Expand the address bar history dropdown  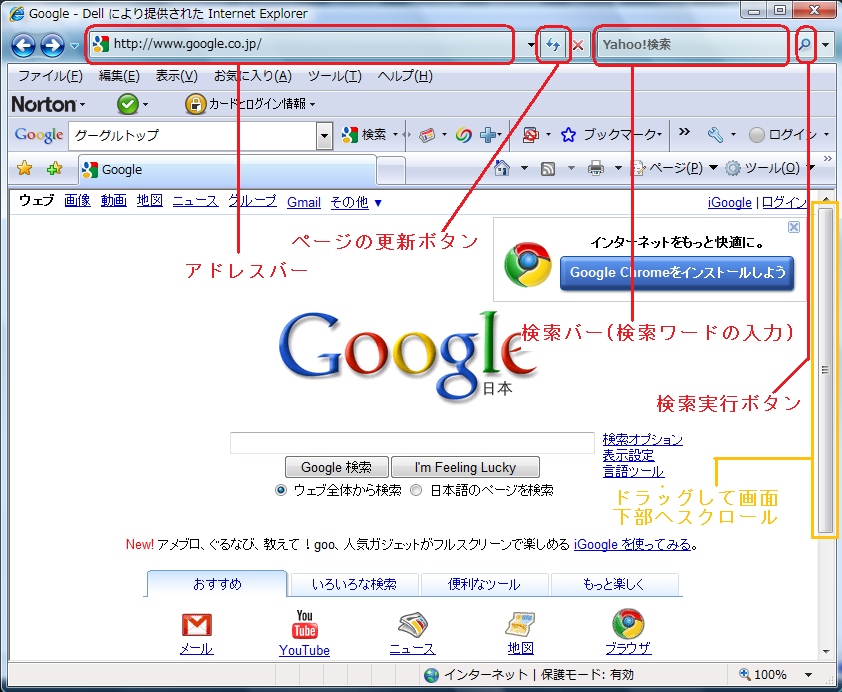531,45
